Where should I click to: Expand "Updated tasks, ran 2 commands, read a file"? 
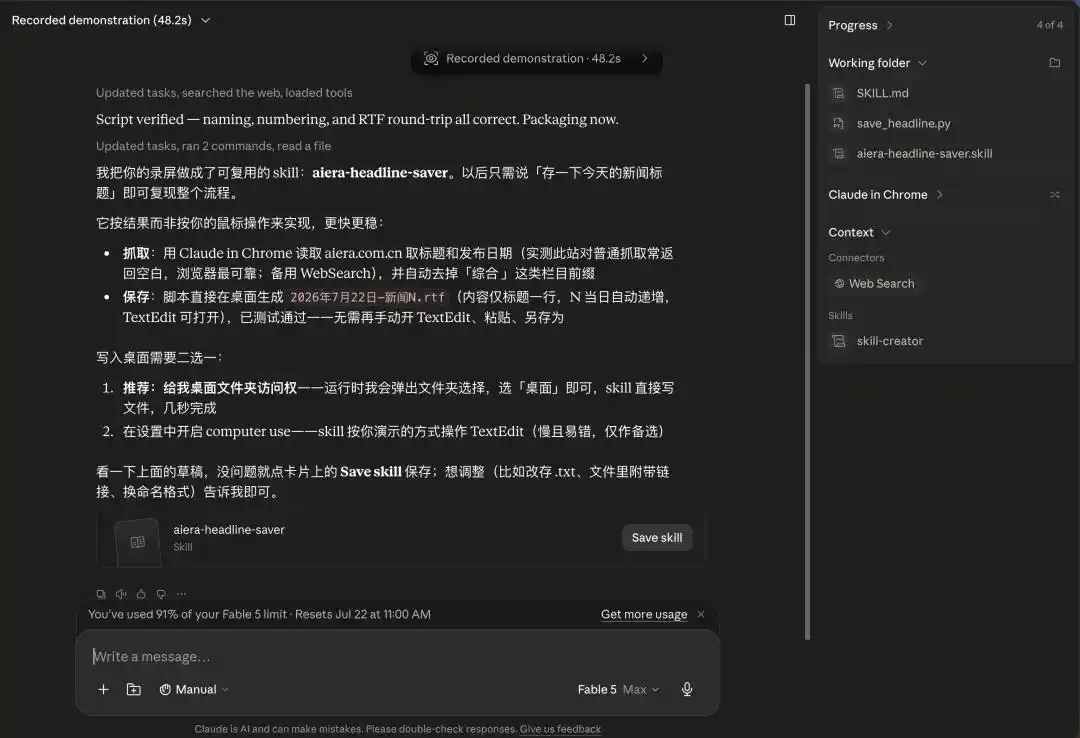coord(214,146)
